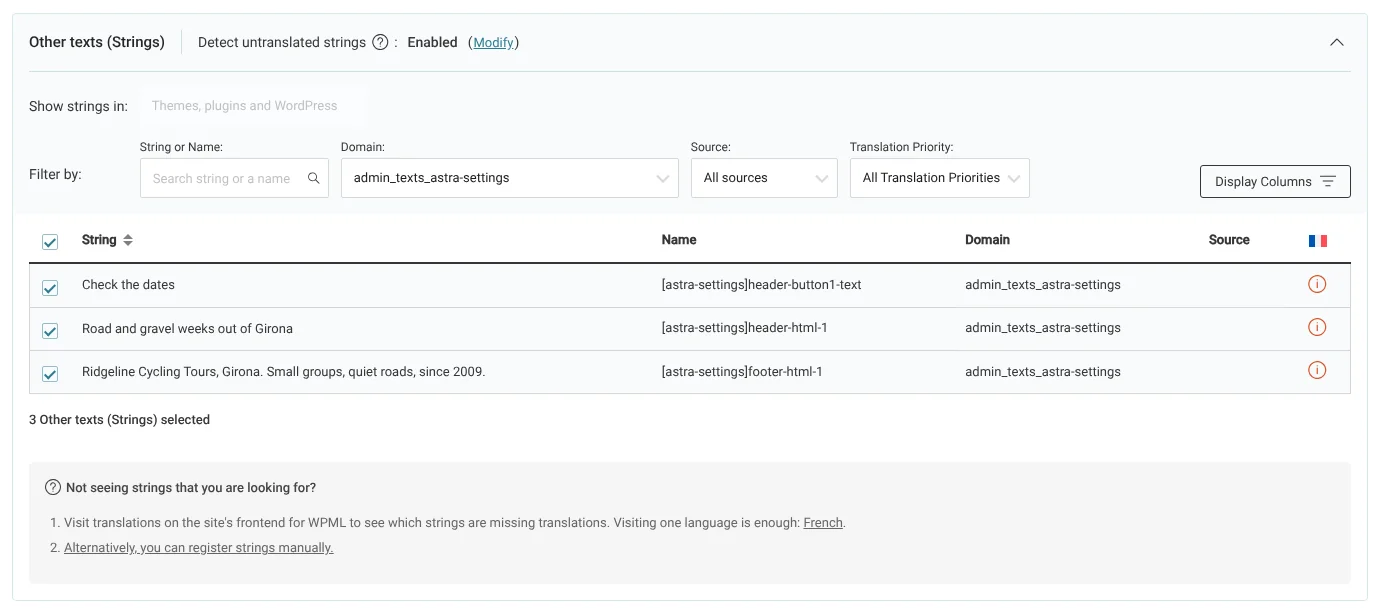Image resolution: width=1380 pixels, height=613 pixels.
Task: Uncheck the Road and gravel weeks row
Action: click(50, 330)
